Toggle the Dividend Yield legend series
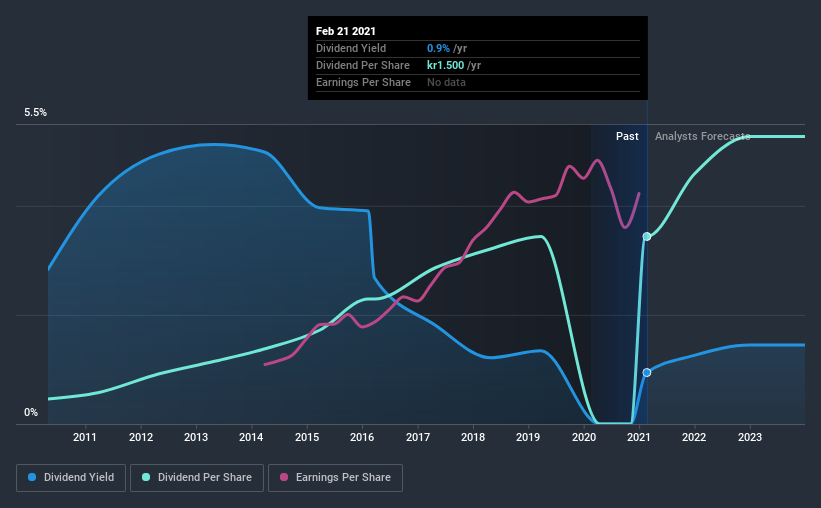Image resolution: width=821 pixels, height=508 pixels. (x=71, y=478)
